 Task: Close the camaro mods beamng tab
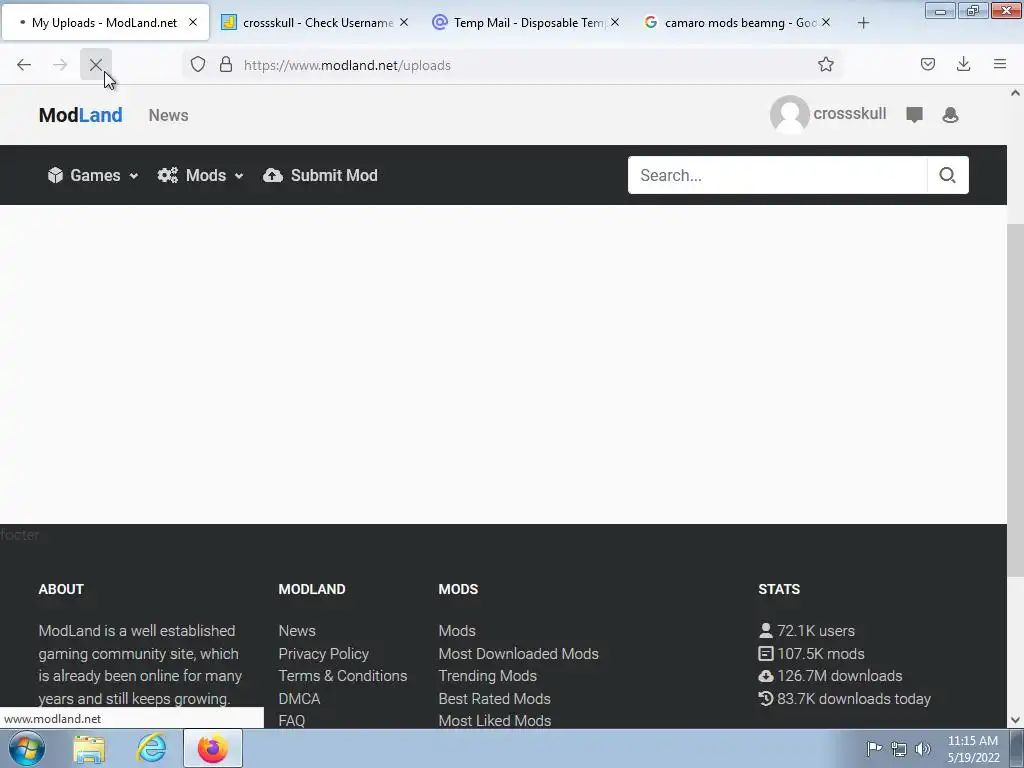(x=825, y=22)
